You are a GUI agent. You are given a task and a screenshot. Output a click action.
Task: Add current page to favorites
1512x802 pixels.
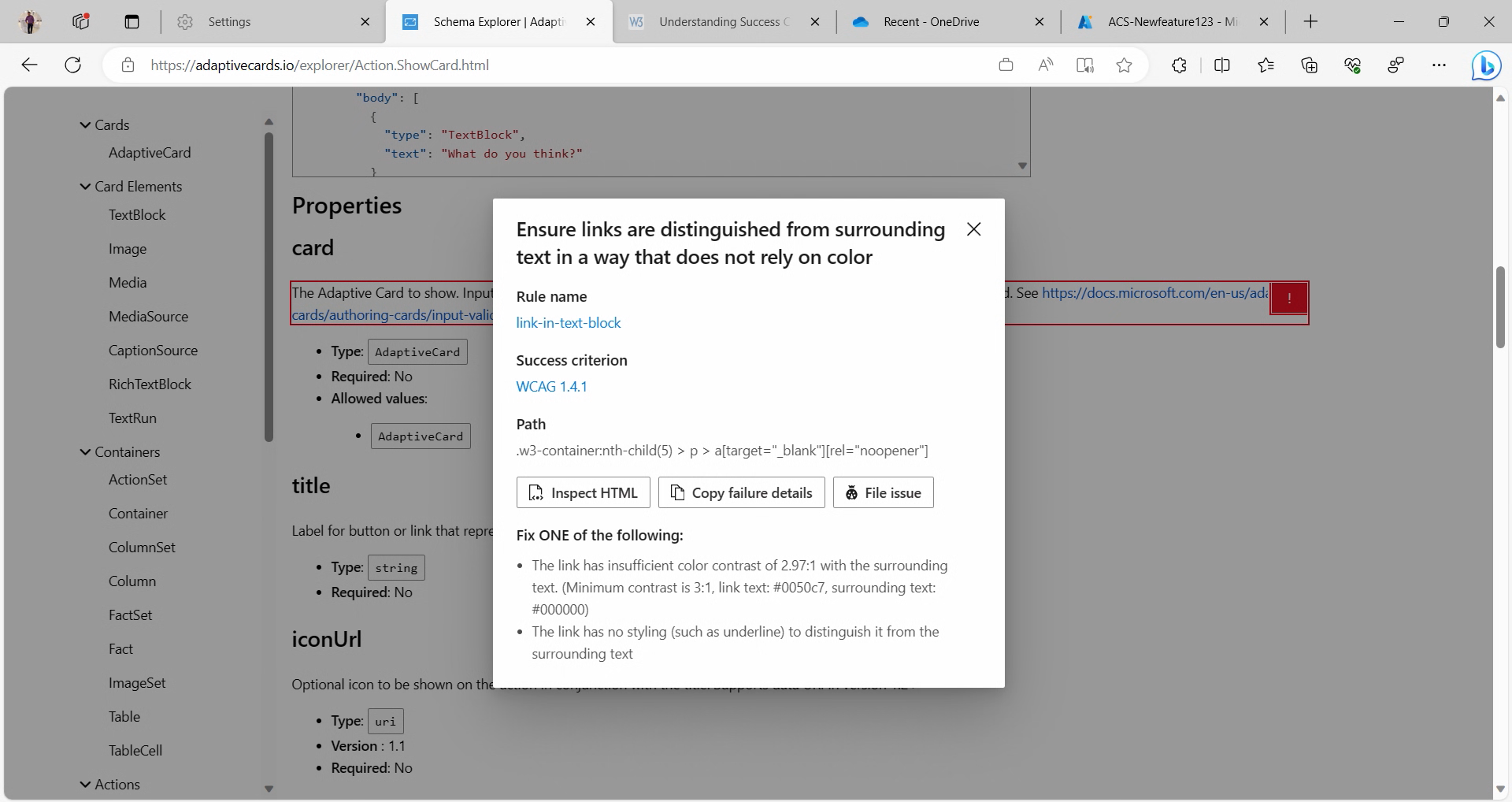tap(1124, 65)
